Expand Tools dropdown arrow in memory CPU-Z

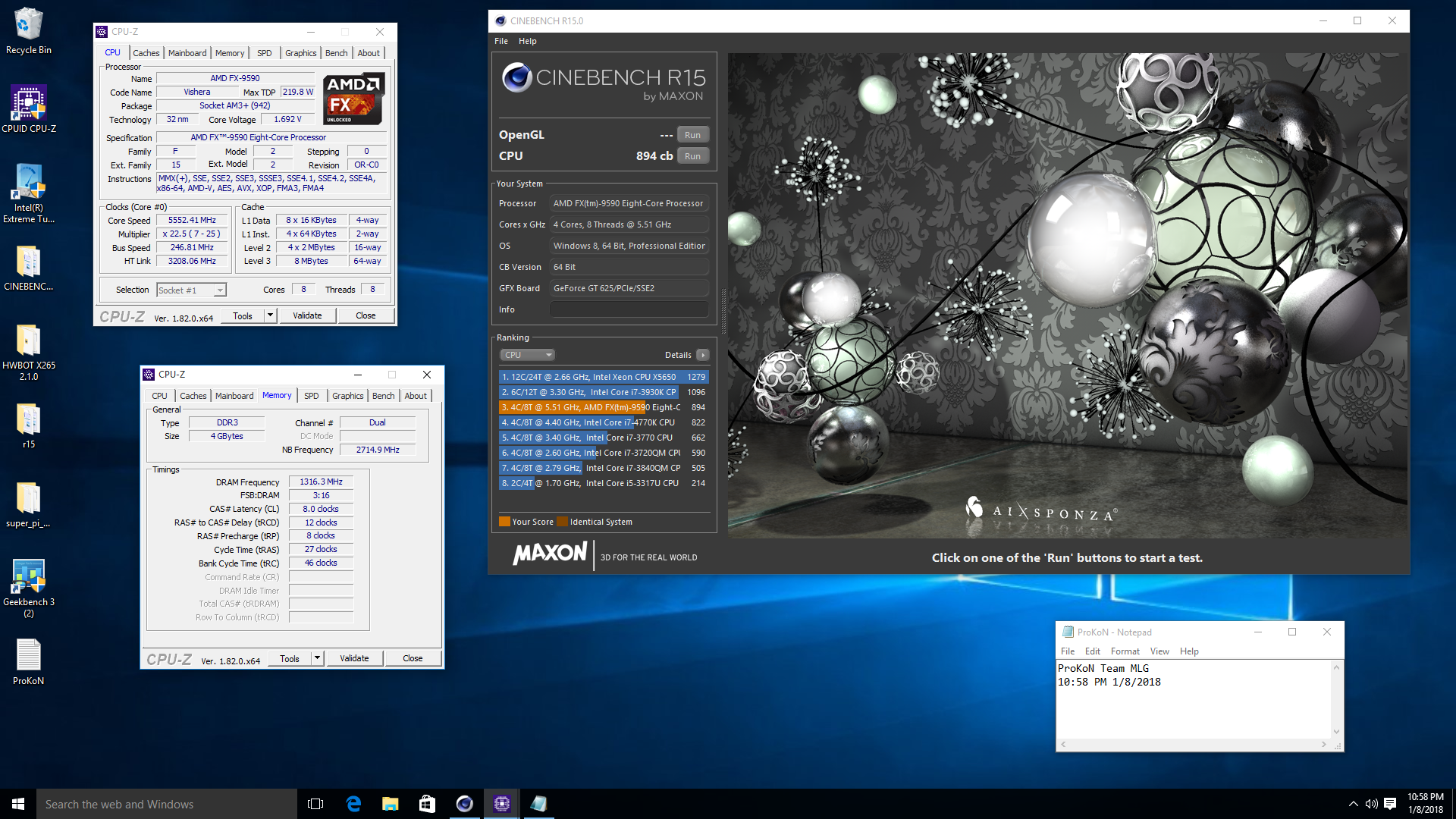[318, 658]
